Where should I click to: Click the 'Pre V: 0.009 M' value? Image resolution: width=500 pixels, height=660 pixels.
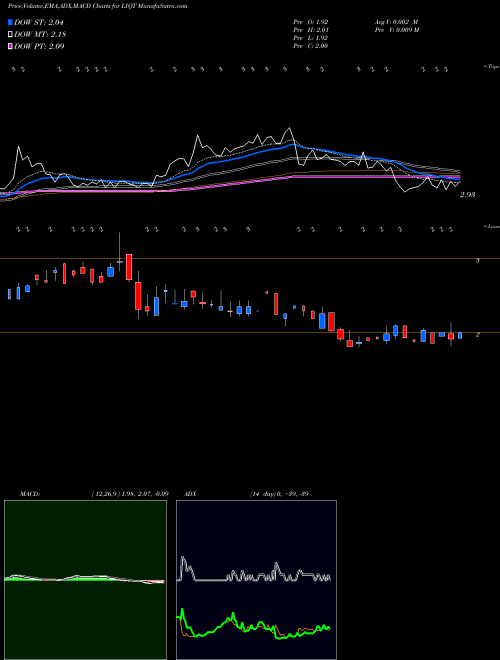[x=397, y=29]
